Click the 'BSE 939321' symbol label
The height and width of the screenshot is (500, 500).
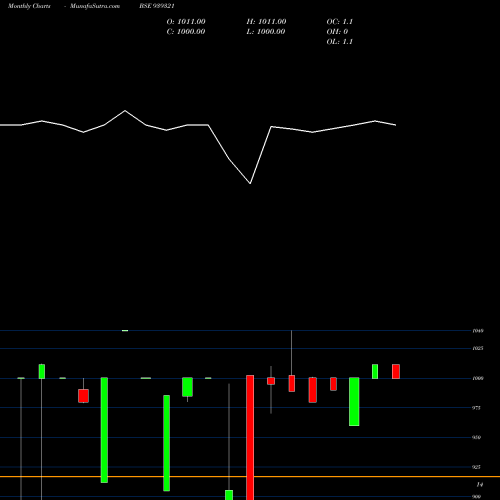(157, 6)
